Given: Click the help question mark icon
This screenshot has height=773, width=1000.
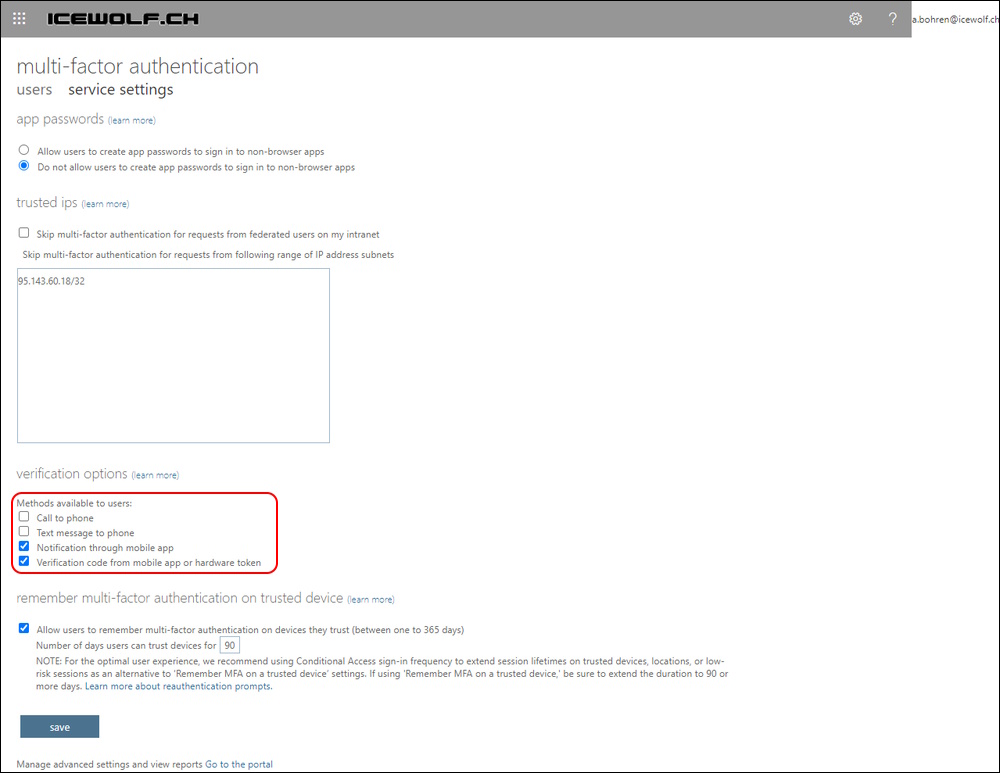Looking at the screenshot, I should 892,18.
